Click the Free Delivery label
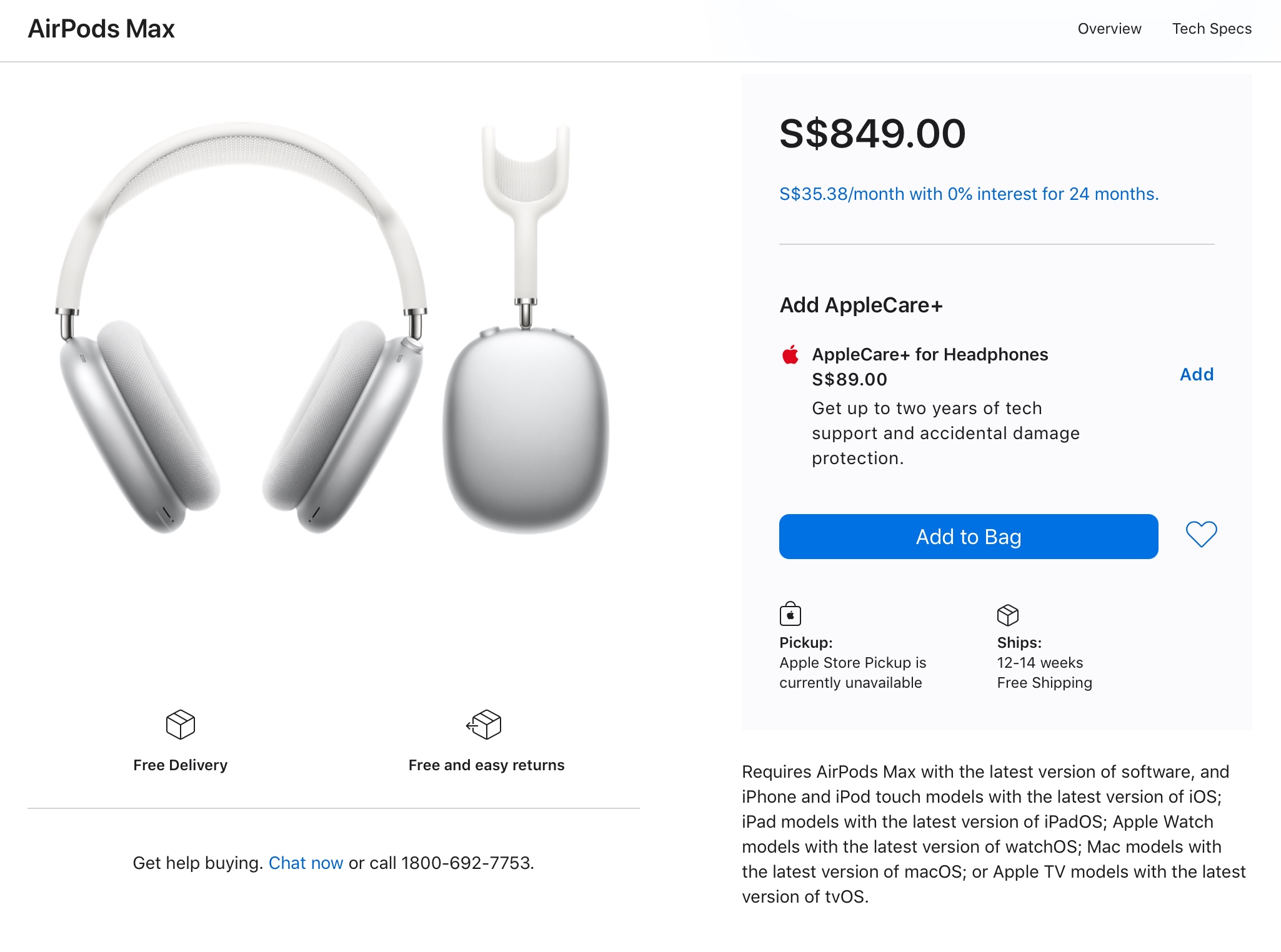Image resolution: width=1281 pixels, height=952 pixels. pos(181,765)
